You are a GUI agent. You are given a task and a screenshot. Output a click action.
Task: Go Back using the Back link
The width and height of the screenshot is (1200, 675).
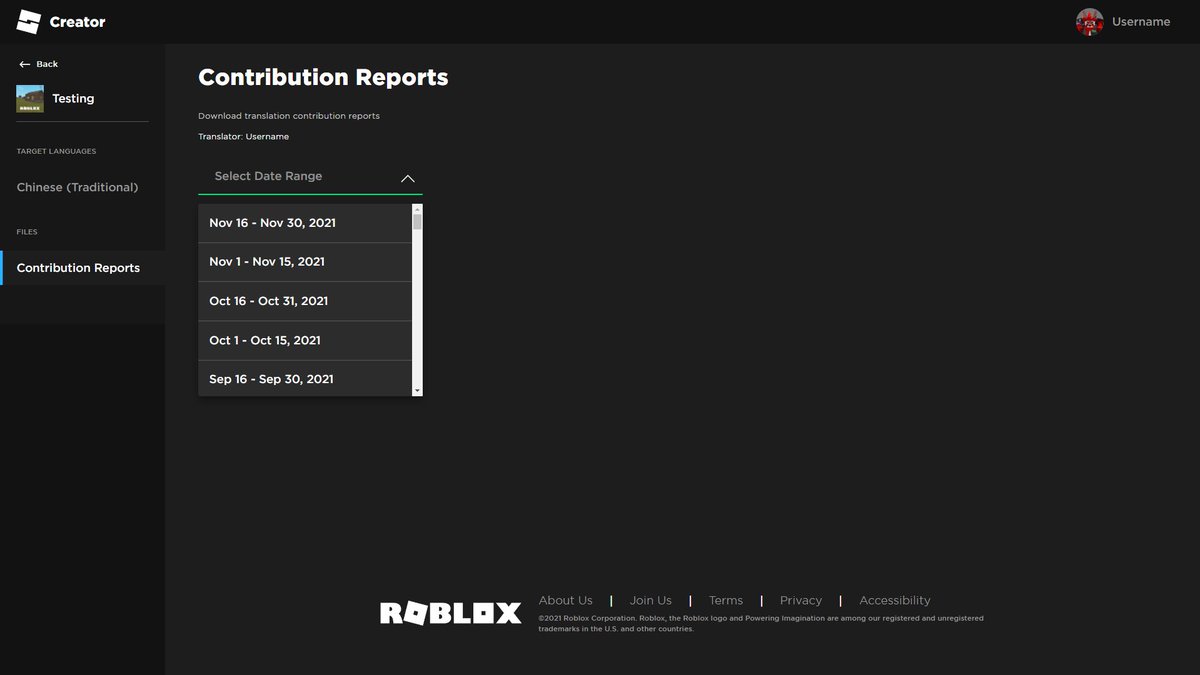pos(47,64)
